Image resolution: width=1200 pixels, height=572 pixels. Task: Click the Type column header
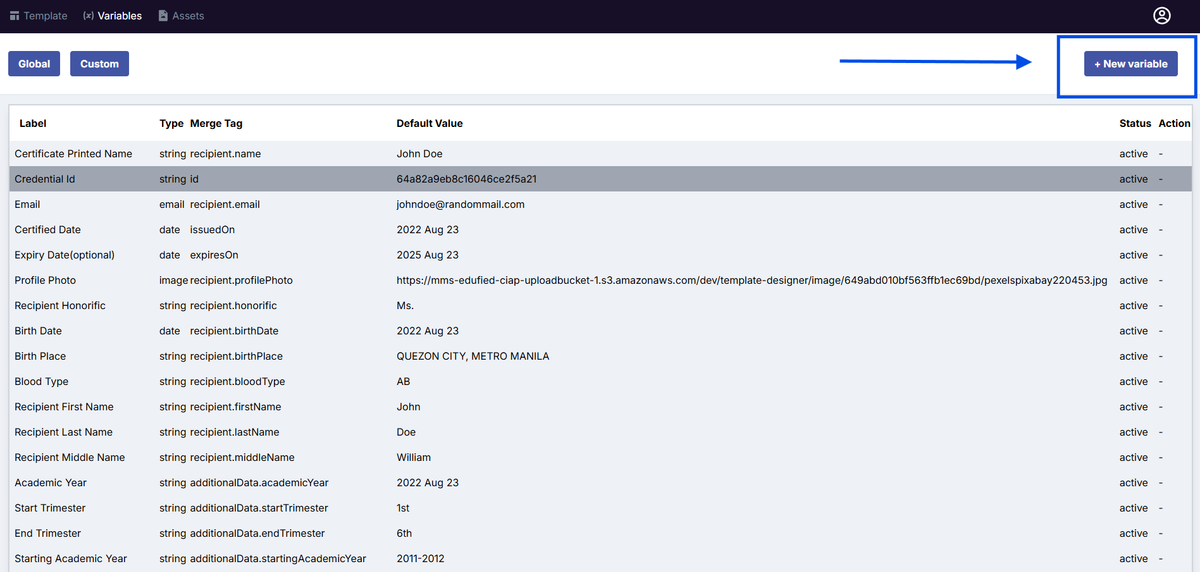[171, 123]
